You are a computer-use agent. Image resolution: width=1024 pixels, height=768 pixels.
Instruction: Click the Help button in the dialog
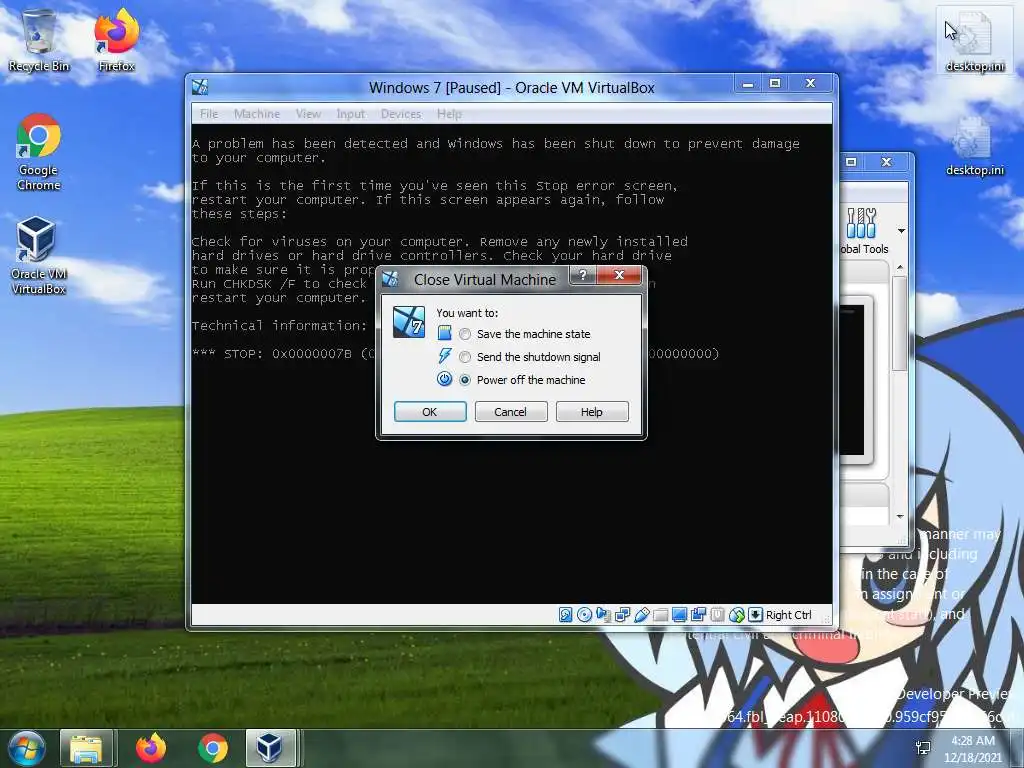(592, 411)
